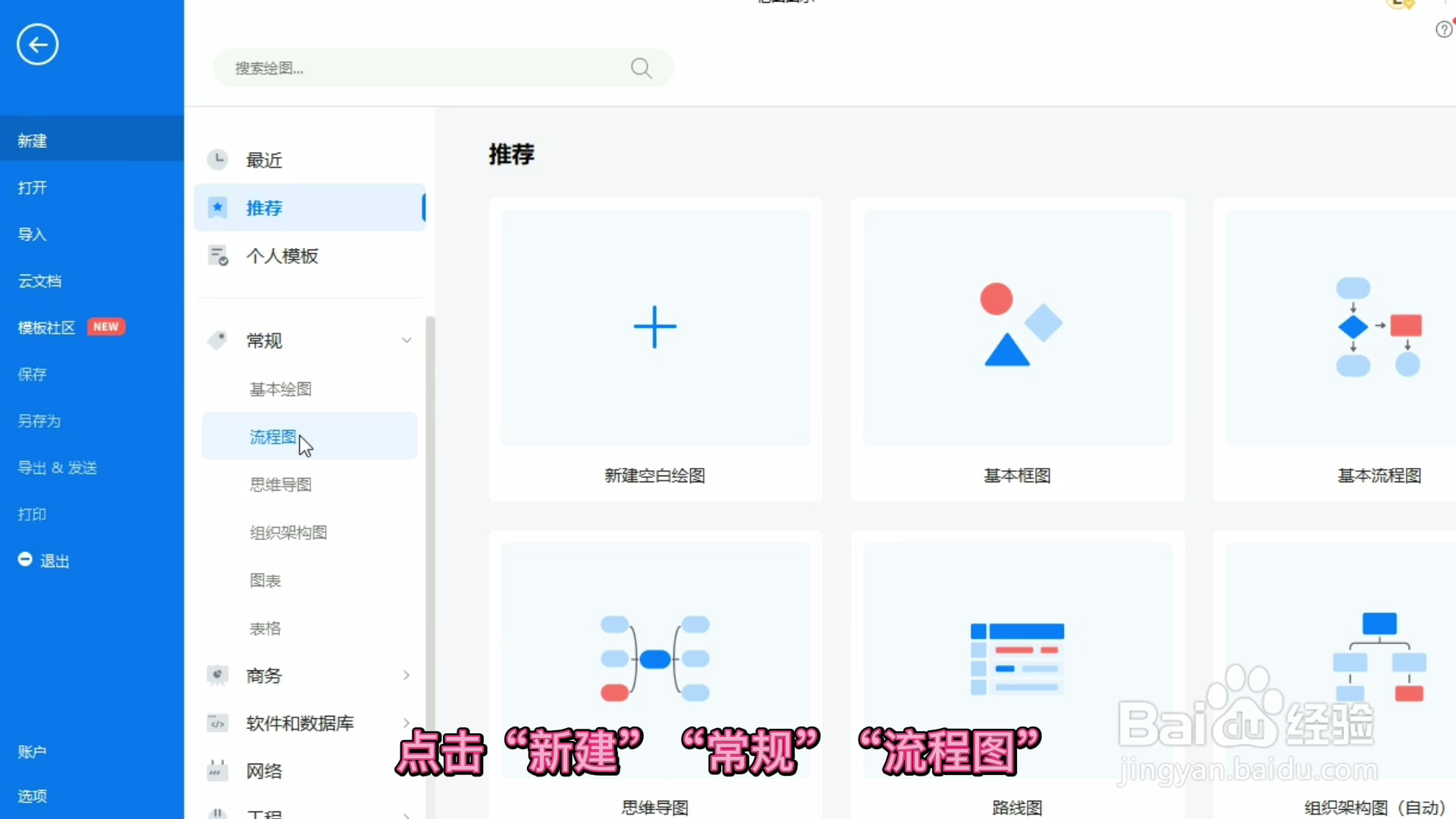Open the 路线图 template thumbnail
This screenshot has width=1456, height=819.
click(1017, 660)
